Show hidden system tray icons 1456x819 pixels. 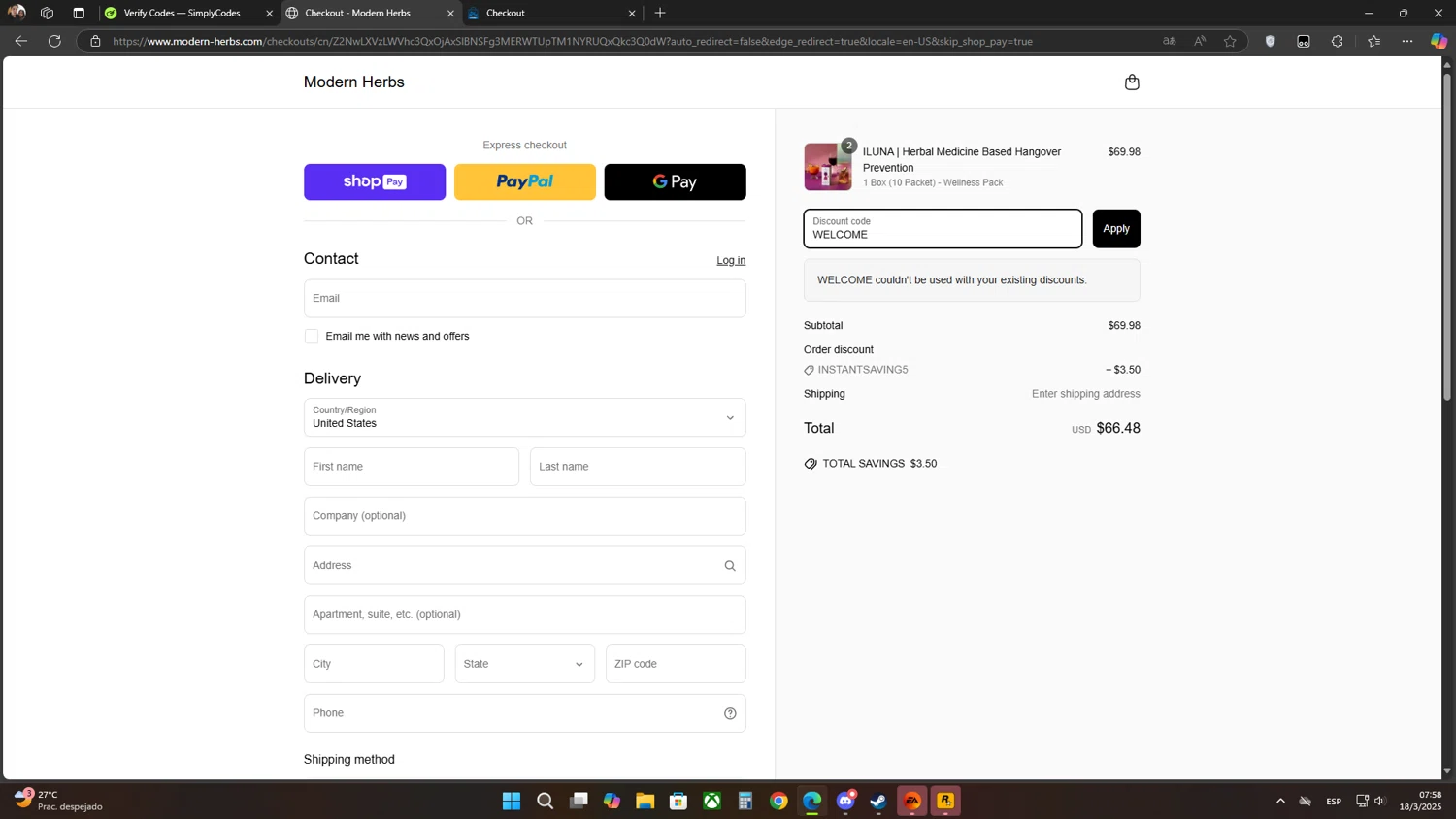[x=1280, y=801]
